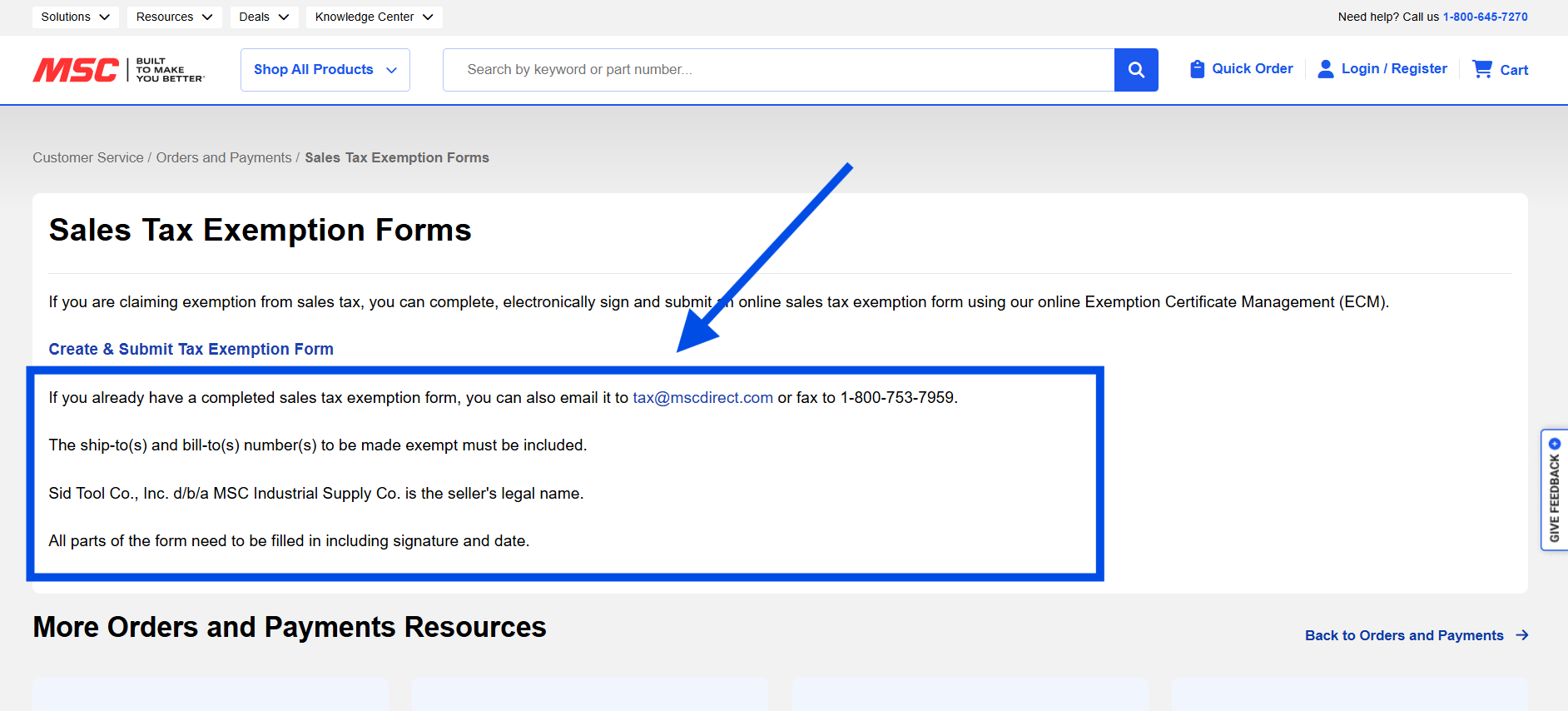Call the 1-800-645-7270 help number link

pyautogui.click(x=1486, y=17)
